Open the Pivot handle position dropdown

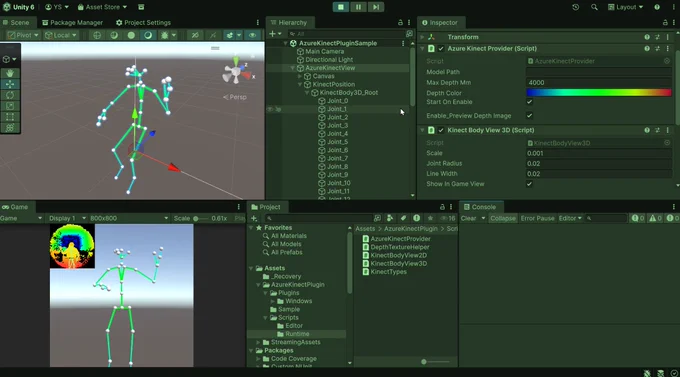tap(23, 35)
